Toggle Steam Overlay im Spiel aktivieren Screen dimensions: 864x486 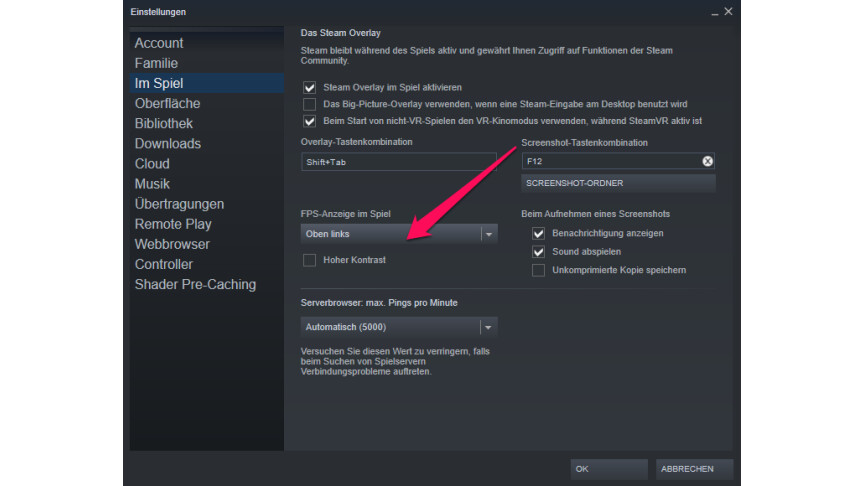309,88
